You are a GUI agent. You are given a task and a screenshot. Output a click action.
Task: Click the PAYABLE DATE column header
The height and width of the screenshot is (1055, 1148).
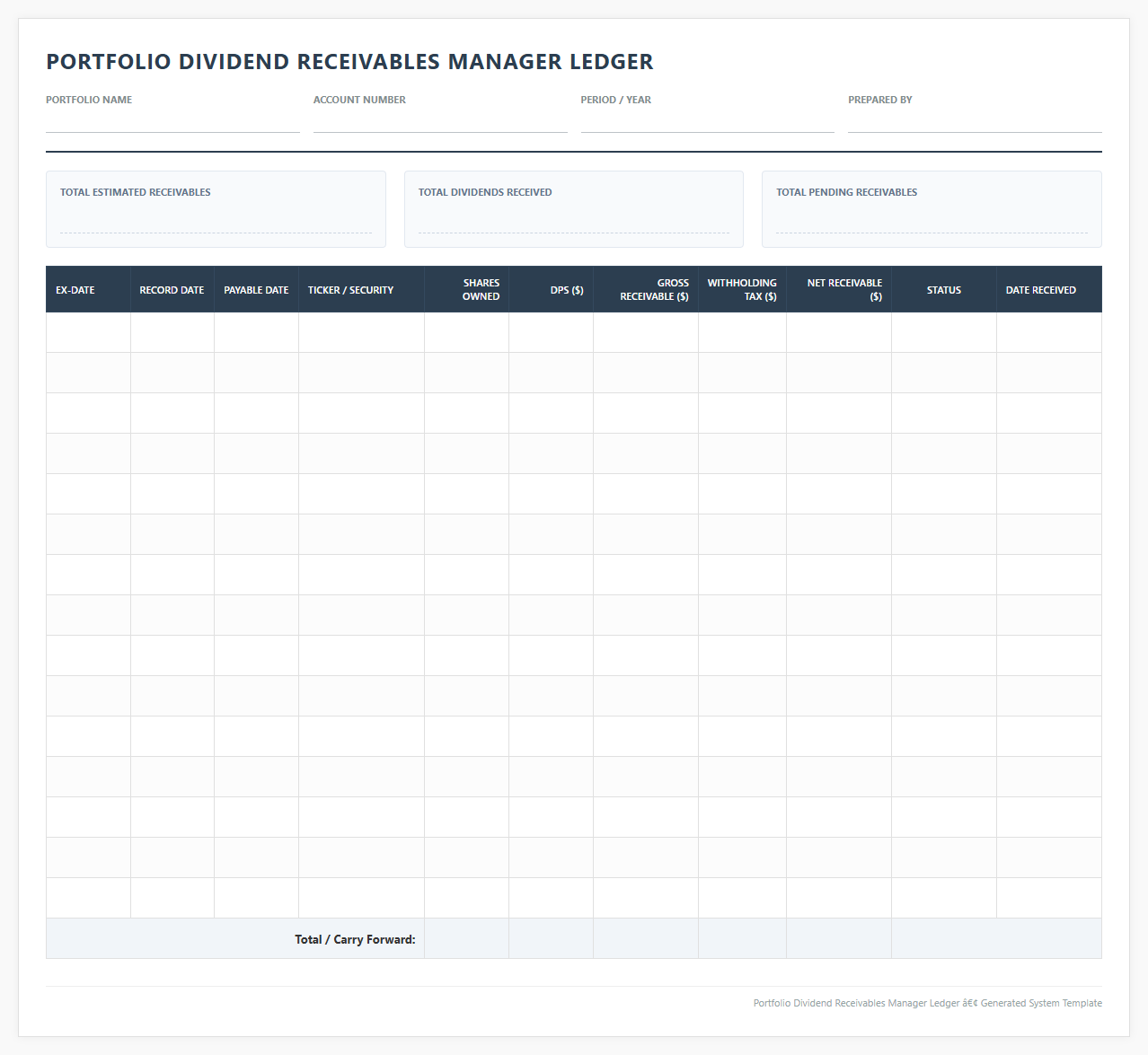point(256,289)
